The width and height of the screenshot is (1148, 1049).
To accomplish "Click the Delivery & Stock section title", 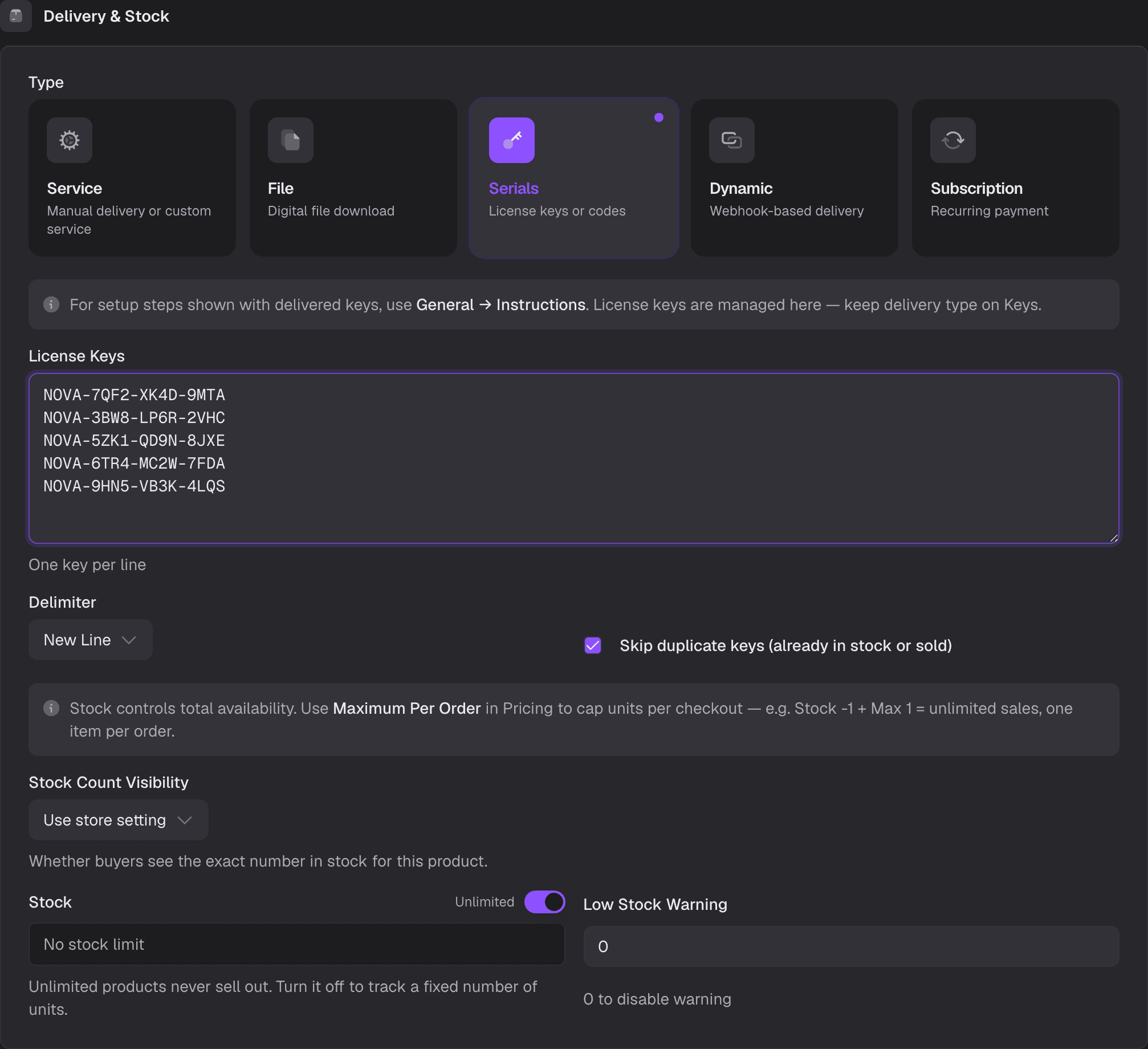I will pyautogui.click(x=107, y=16).
